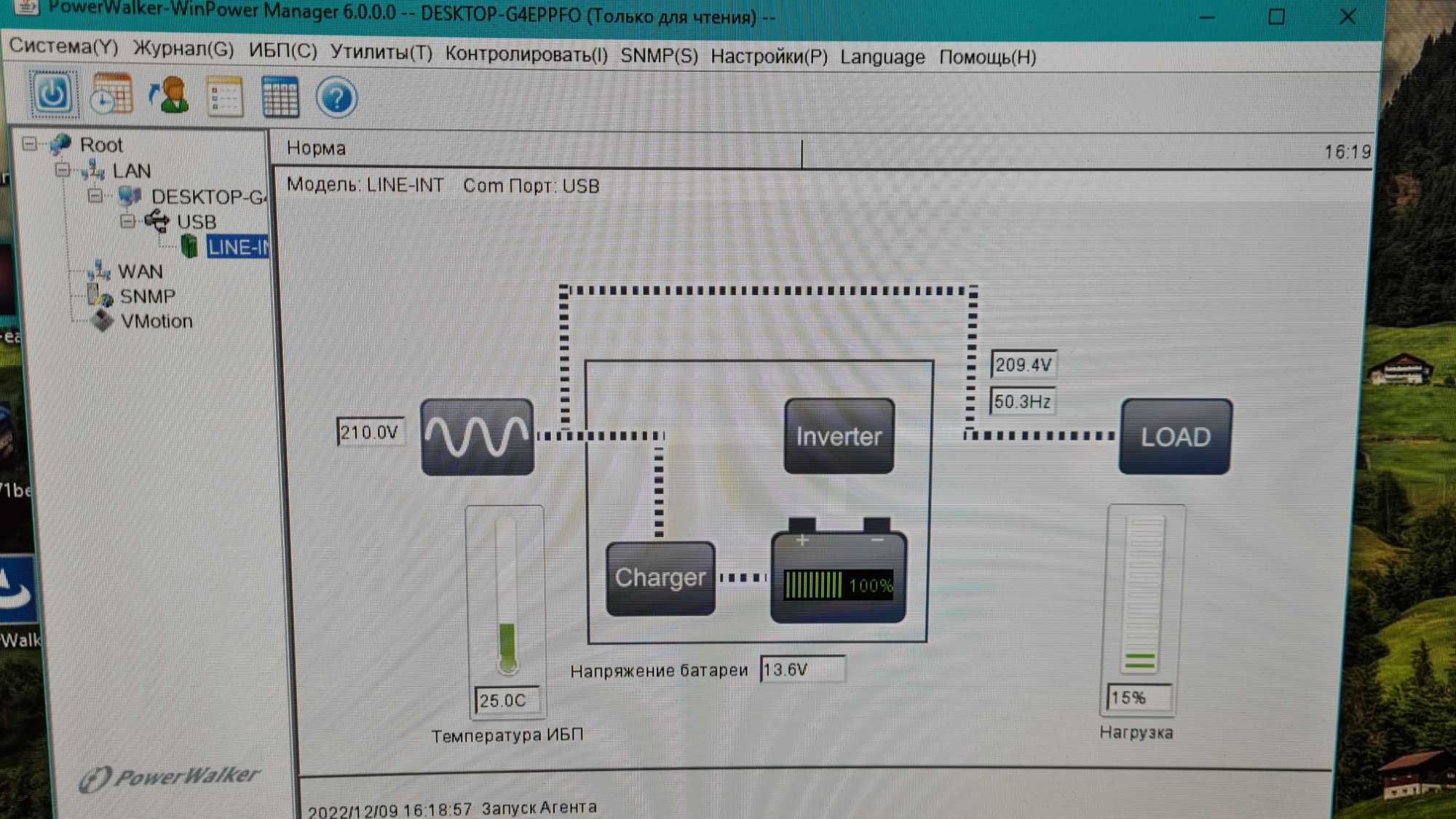Image resolution: width=1456 pixels, height=819 pixels.
Task: Click the battery voltage 13.6V field
Action: [x=802, y=669]
